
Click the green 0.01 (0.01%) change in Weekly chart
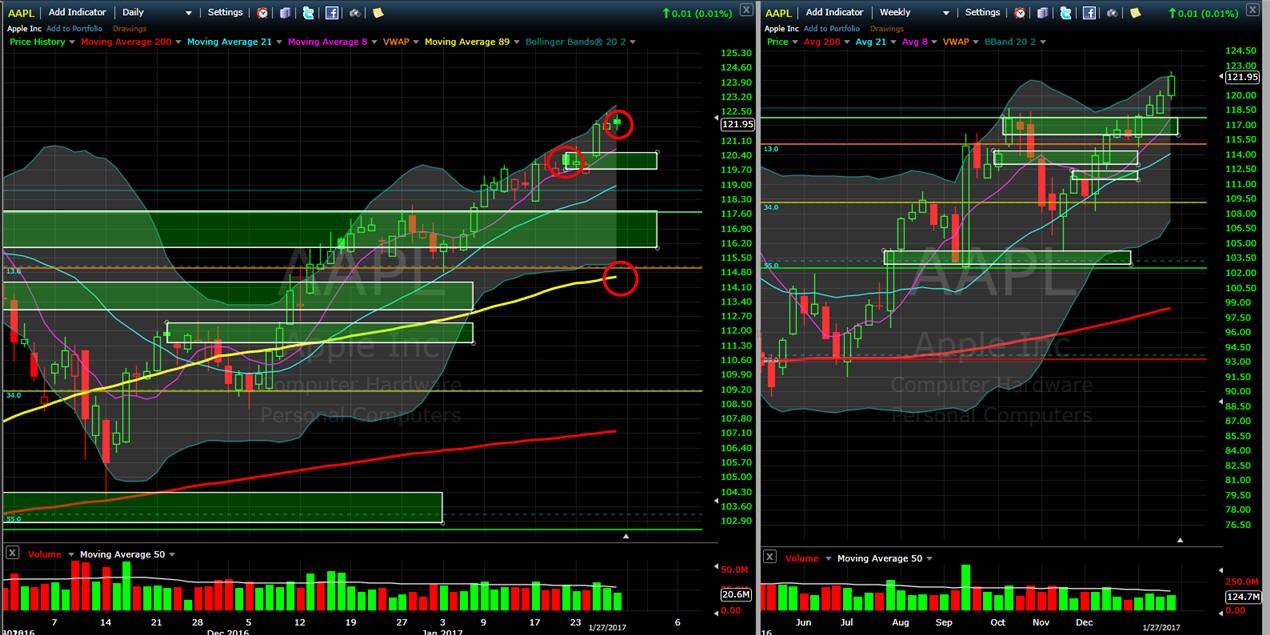pos(1202,13)
